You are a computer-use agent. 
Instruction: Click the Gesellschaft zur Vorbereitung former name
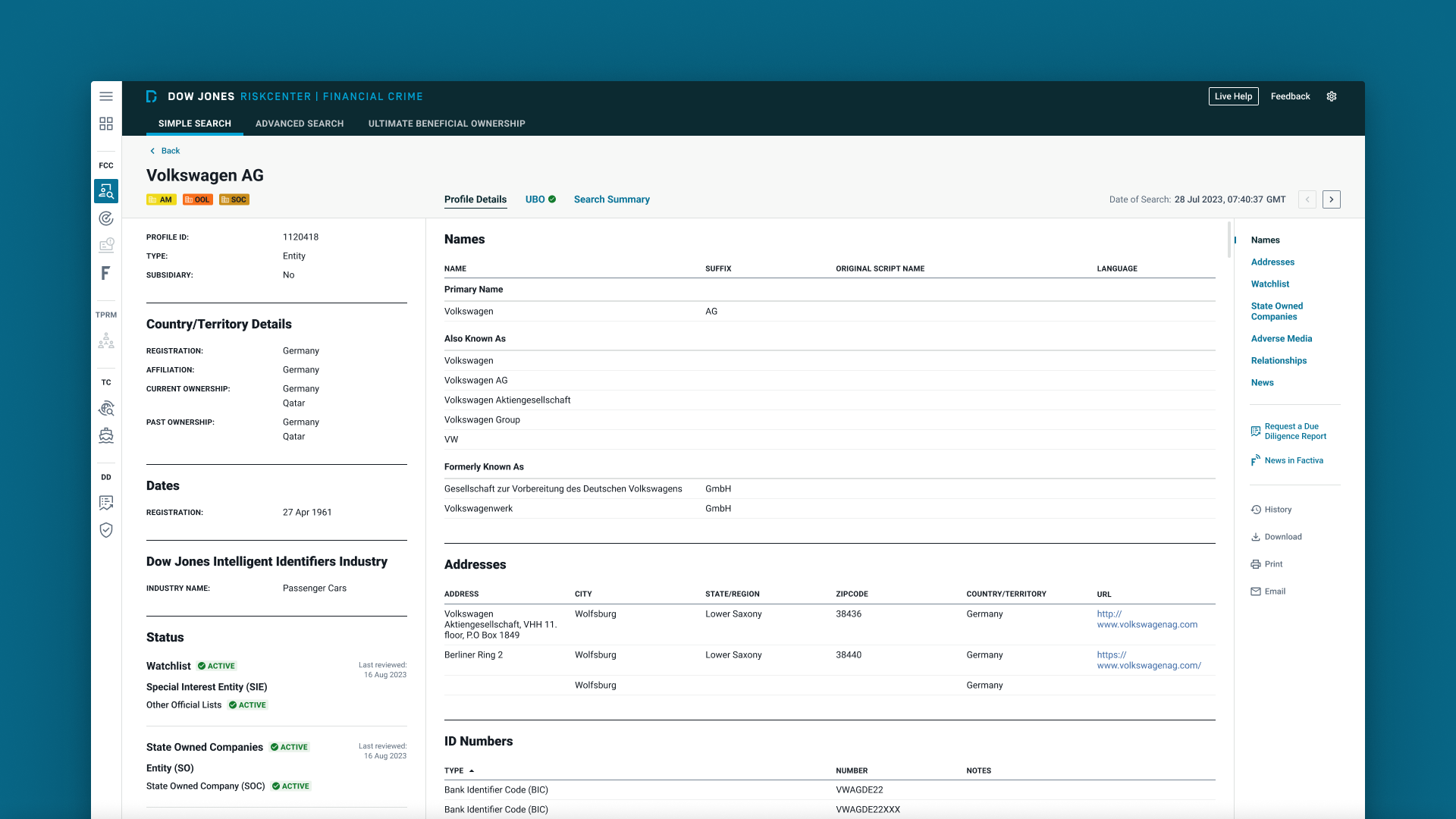(563, 489)
